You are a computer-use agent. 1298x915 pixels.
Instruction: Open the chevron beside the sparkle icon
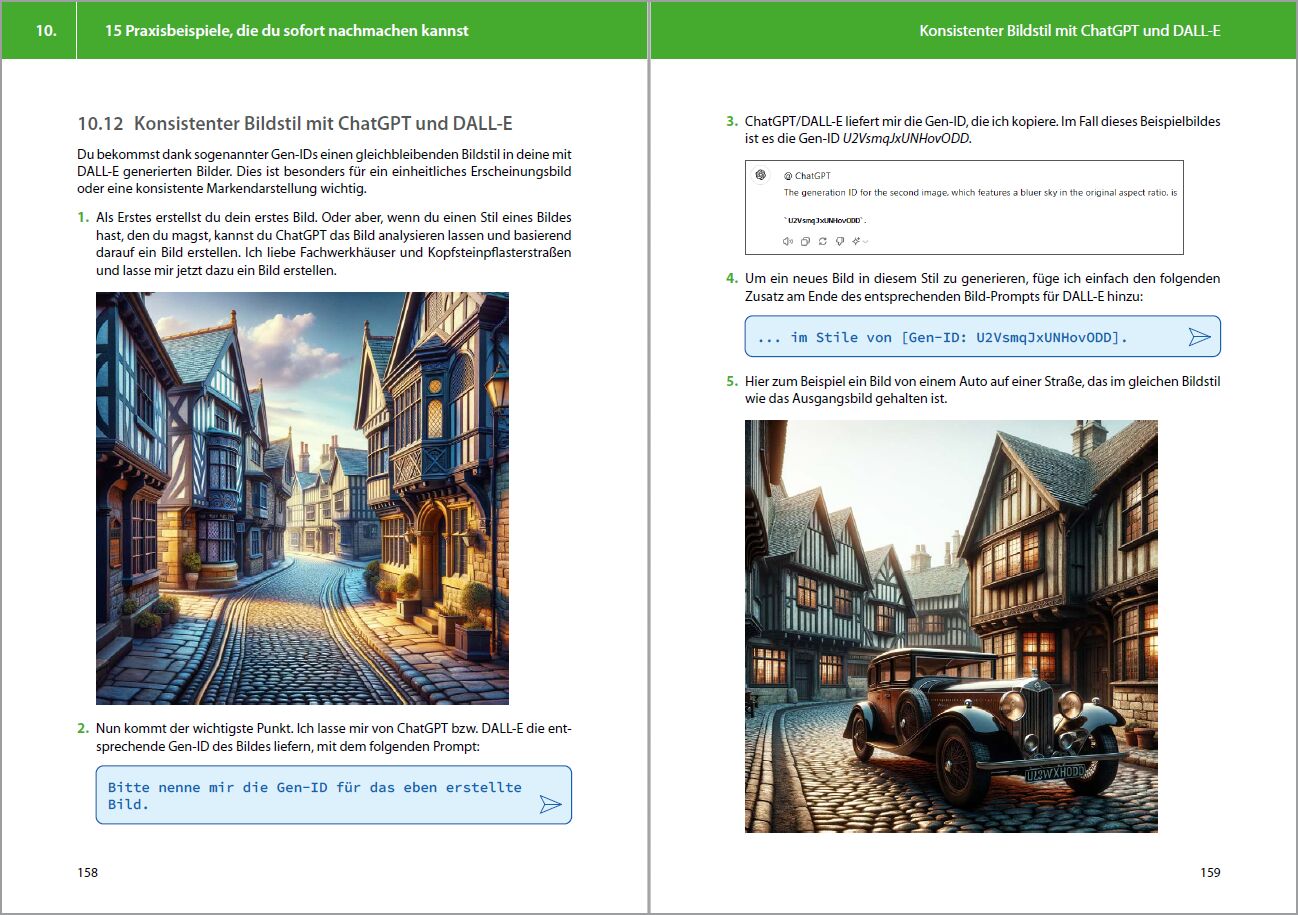865,241
